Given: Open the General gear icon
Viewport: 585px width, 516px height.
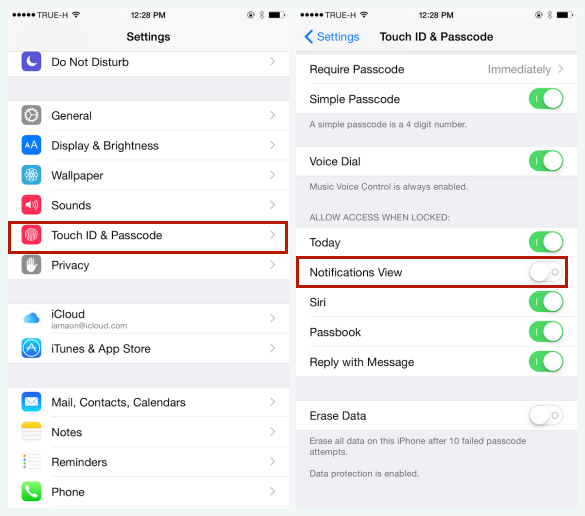Looking at the screenshot, I should tap(31, 115).
